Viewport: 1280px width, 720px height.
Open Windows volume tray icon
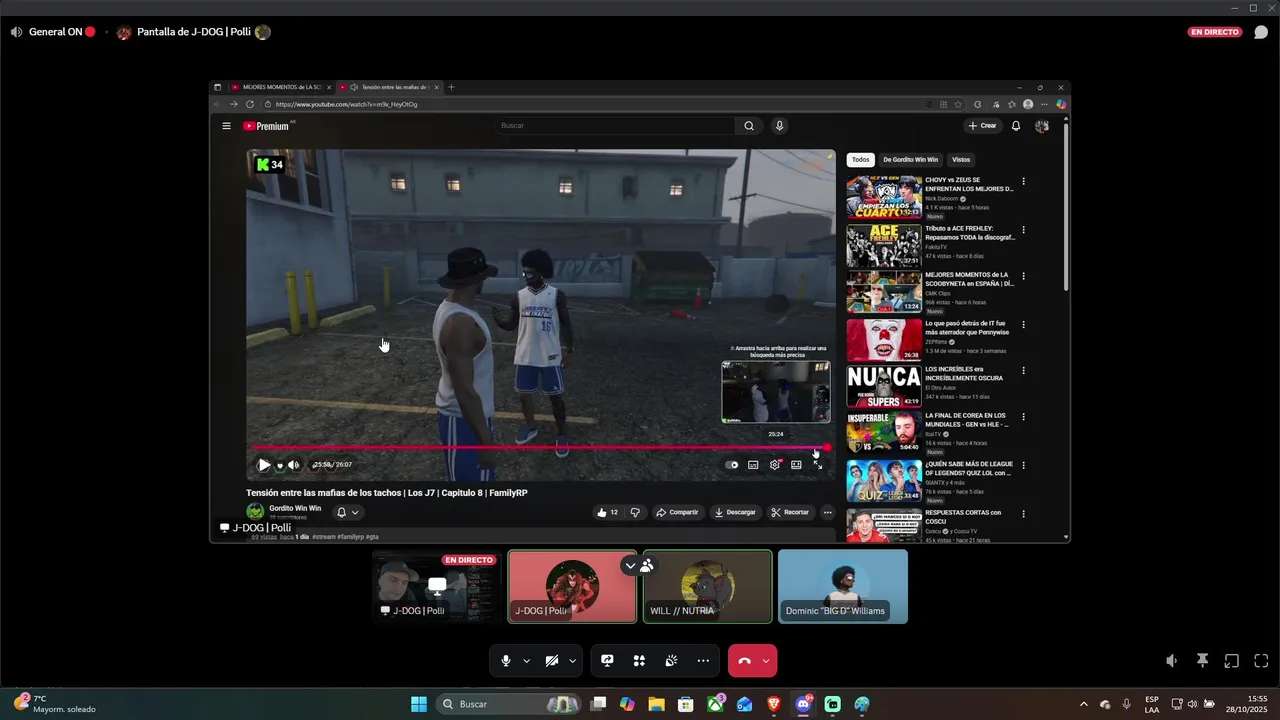click(1192, 704)
